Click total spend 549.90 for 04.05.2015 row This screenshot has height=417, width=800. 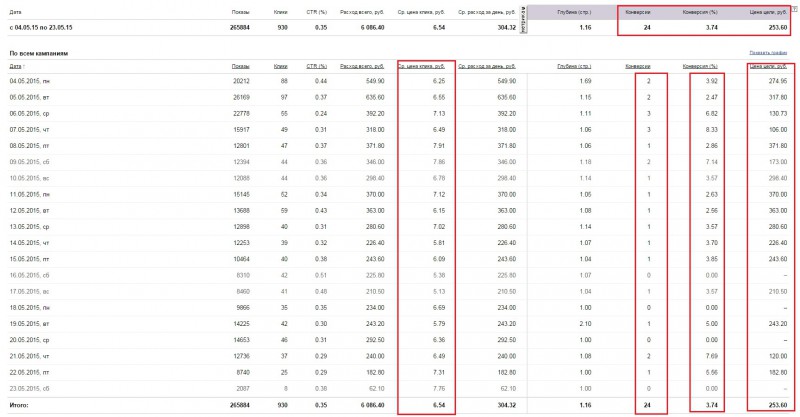click(x=375, y=81)
